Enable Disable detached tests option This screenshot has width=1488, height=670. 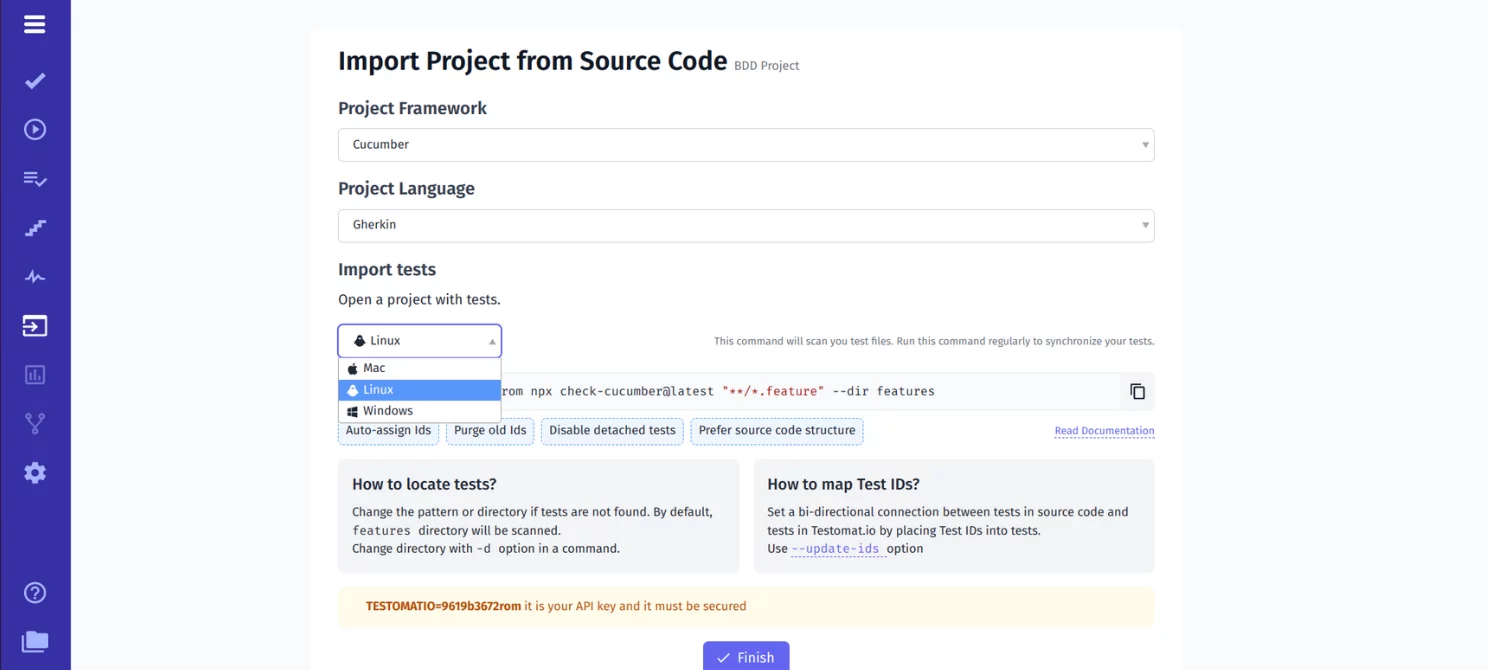612,431
